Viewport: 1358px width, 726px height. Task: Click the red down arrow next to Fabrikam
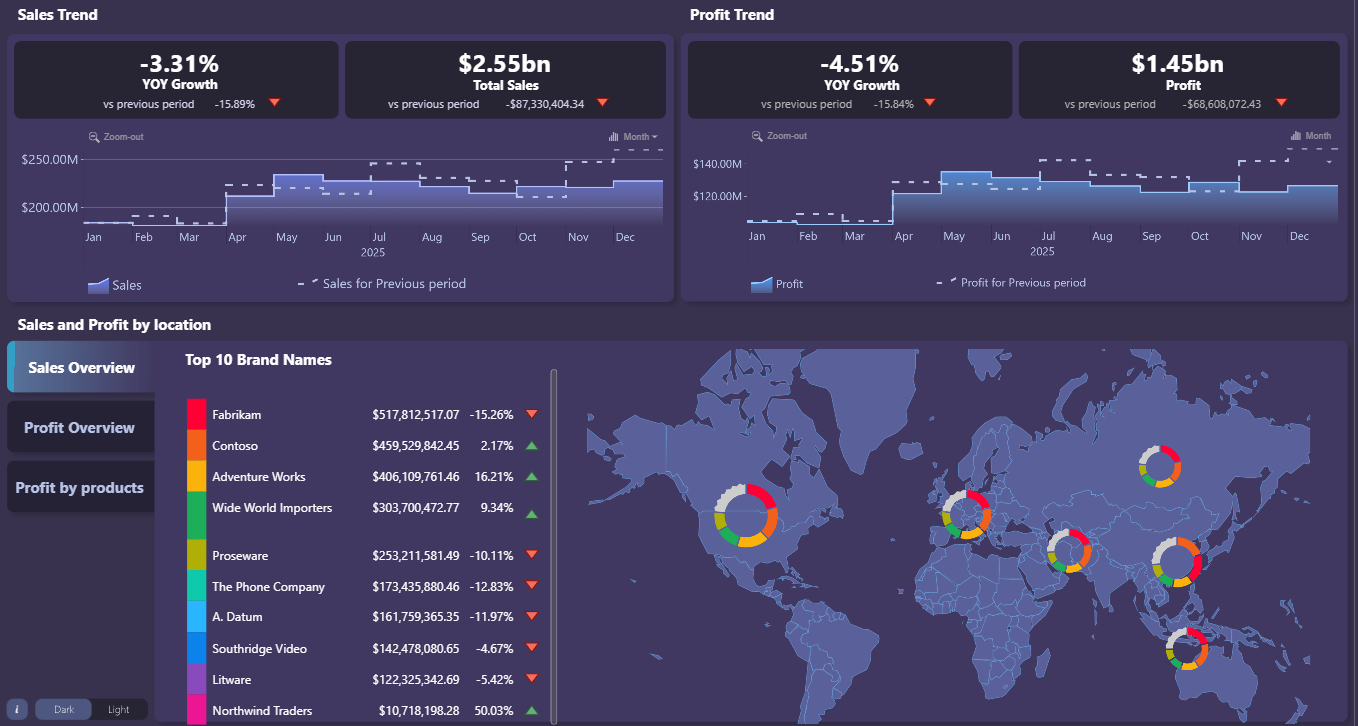click(x=531, y=414)
